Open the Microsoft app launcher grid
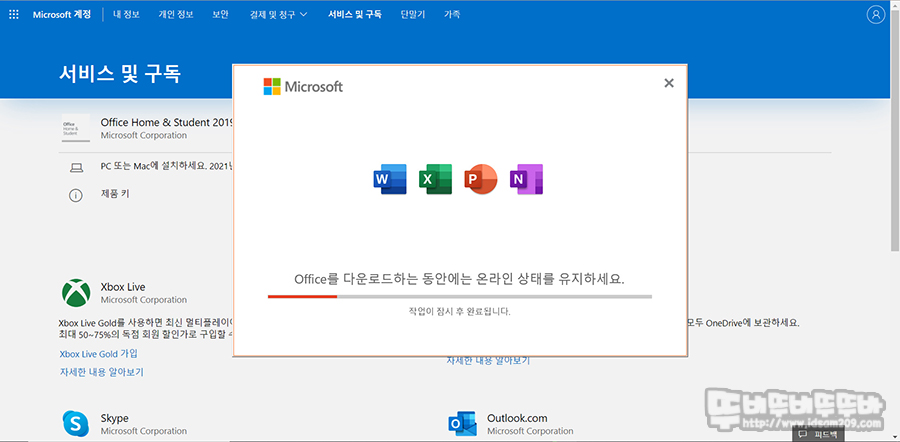Viewport: 900px width, 442px height. [14, 14]
